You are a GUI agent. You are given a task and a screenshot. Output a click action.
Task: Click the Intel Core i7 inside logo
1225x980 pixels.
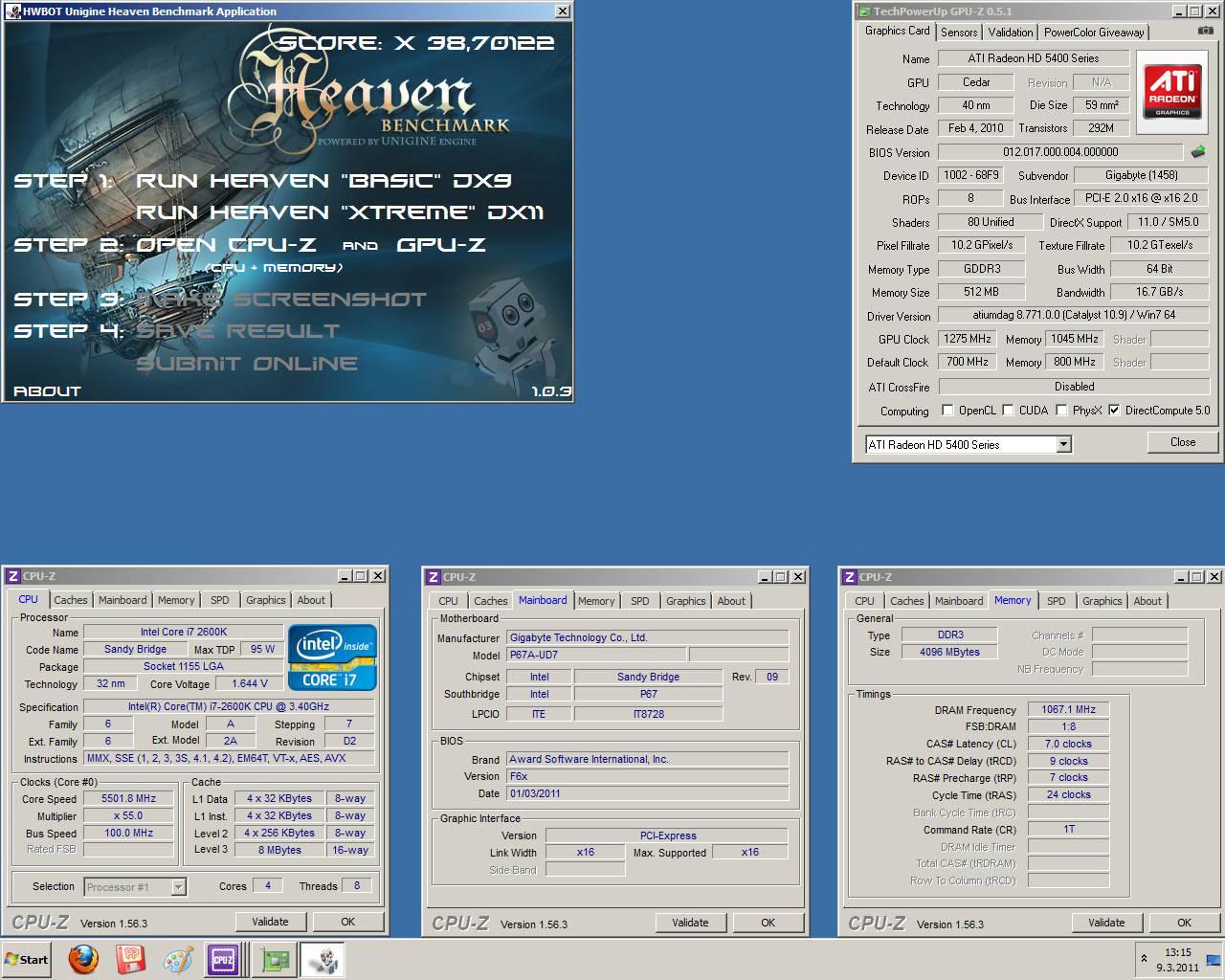pyautogui.click(x=332, y=657)
